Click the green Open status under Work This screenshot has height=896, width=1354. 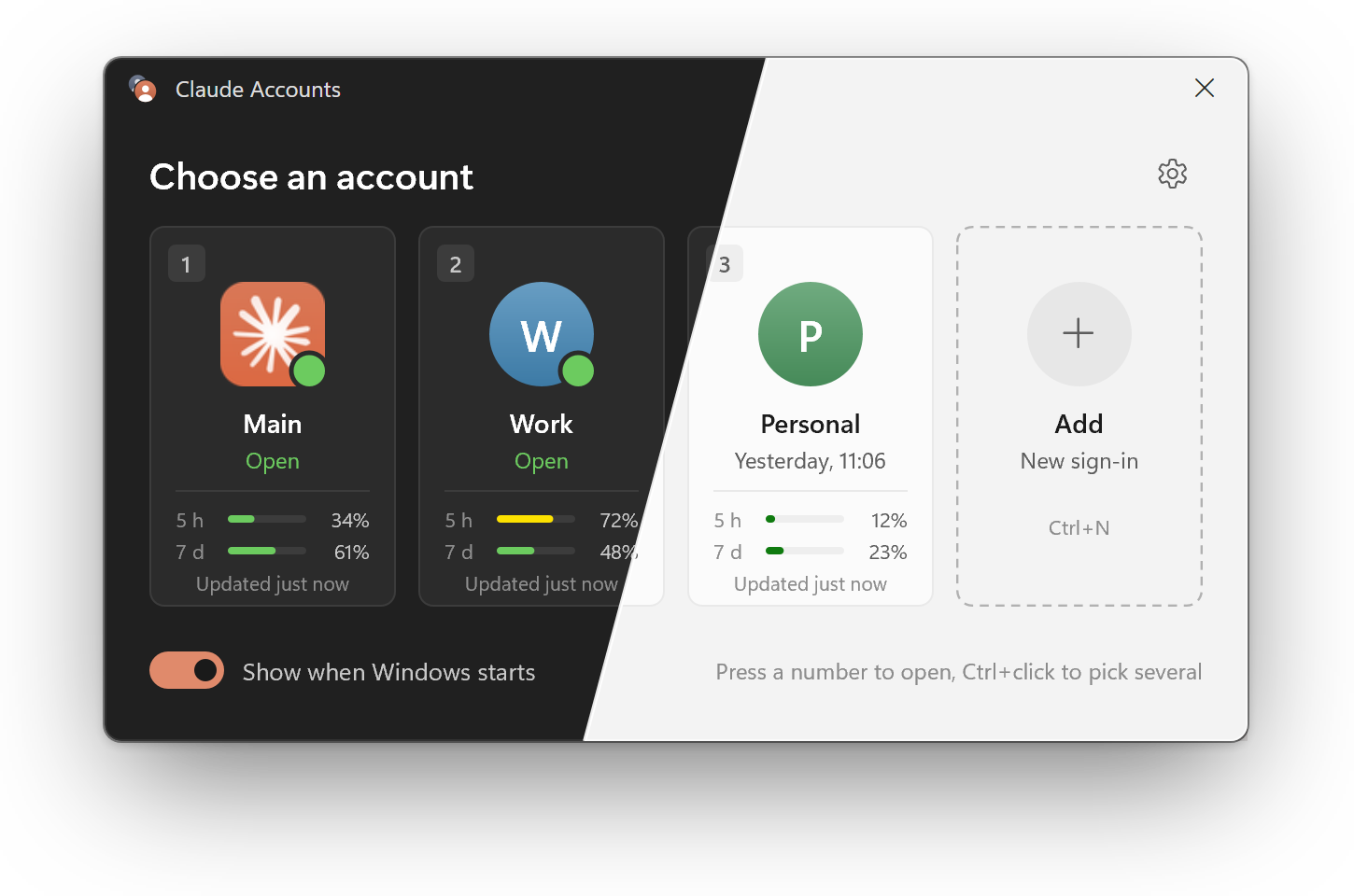tap(542, 461)
